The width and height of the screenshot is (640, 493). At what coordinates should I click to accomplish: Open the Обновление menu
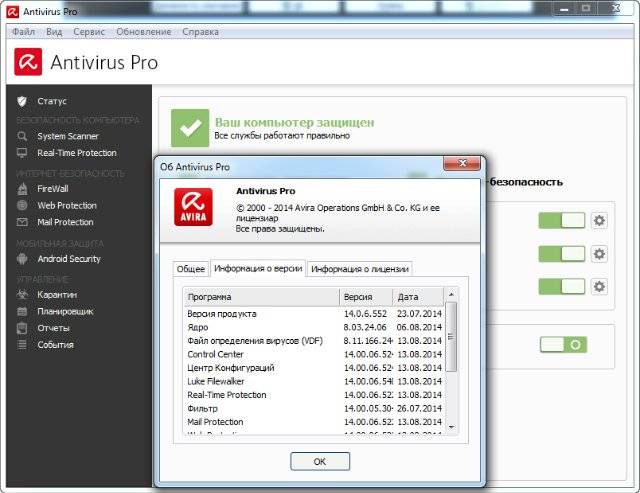144,32
